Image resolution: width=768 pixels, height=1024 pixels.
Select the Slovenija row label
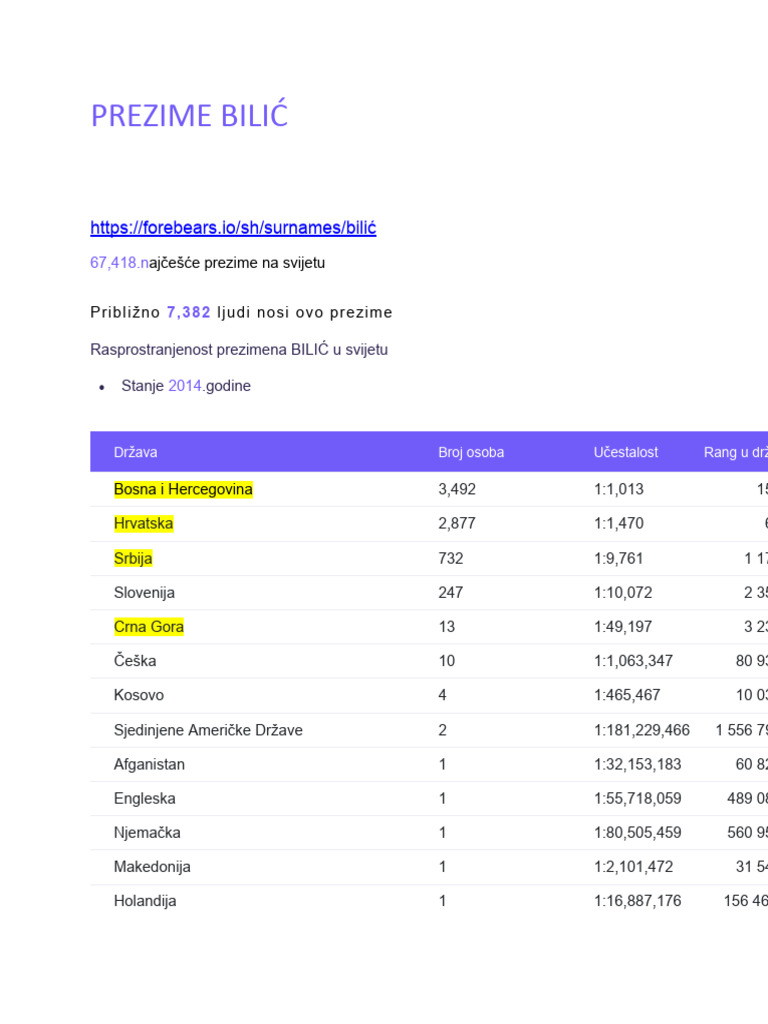tap(144, 592)
